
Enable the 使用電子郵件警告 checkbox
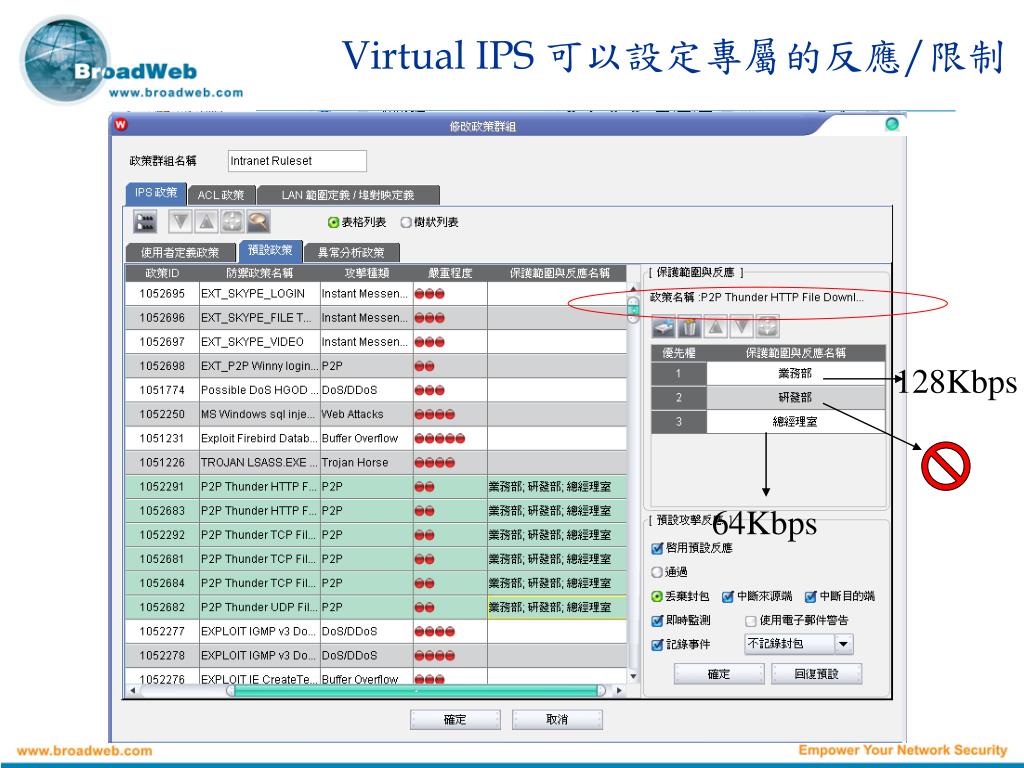[x=750, y=620]
